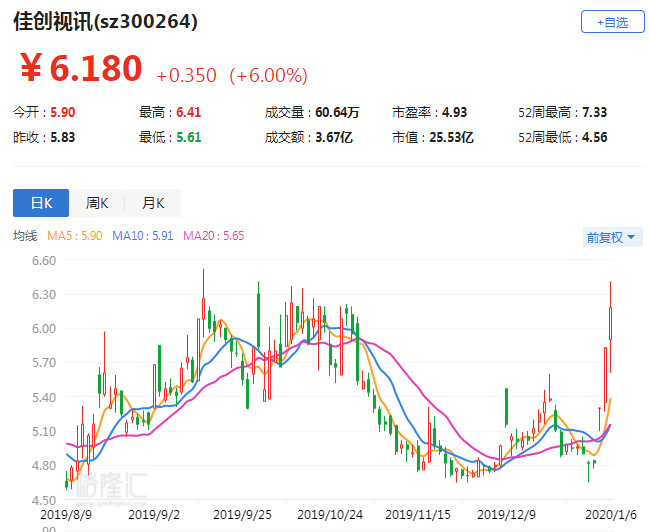Click the MA5 : 5.90 moving average label

pyautogui.click(x=75, y=236)
